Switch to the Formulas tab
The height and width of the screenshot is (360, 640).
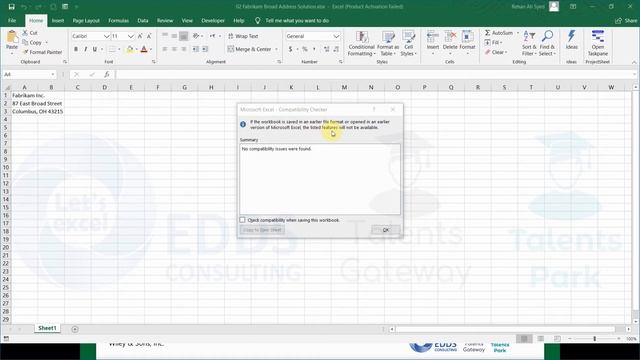(118, 20)
